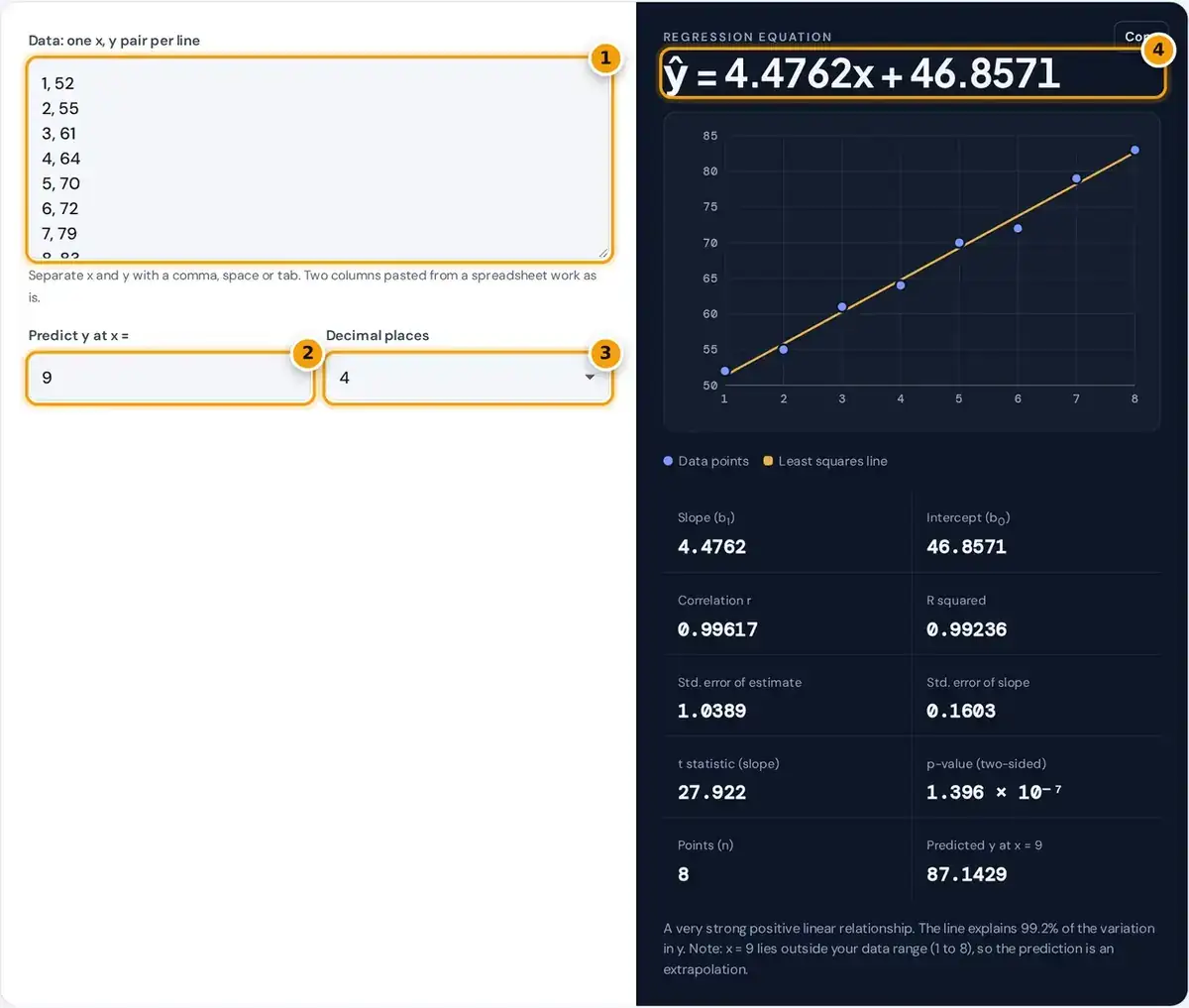Viewport: 1189px width, 1008px height.
Task: Click the data row '7, 79'
Action: [x=59, y=234]
